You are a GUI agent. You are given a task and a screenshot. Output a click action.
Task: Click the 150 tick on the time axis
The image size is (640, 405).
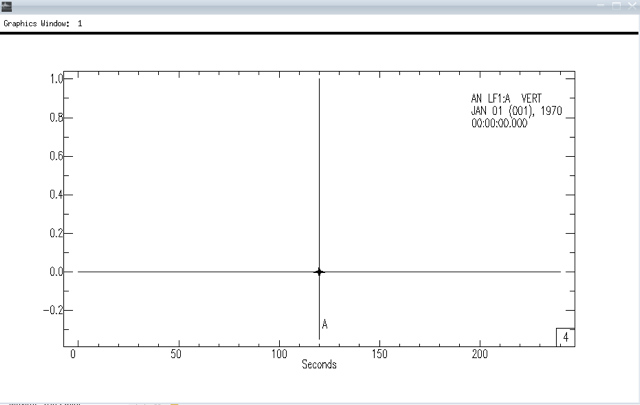(380, 355)
